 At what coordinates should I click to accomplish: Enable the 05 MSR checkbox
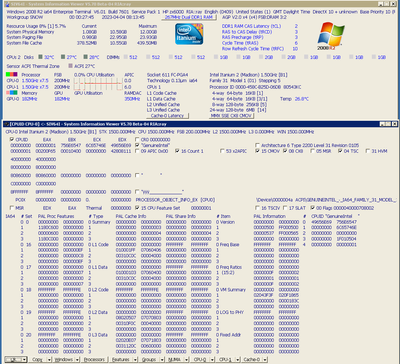point(312,151)
